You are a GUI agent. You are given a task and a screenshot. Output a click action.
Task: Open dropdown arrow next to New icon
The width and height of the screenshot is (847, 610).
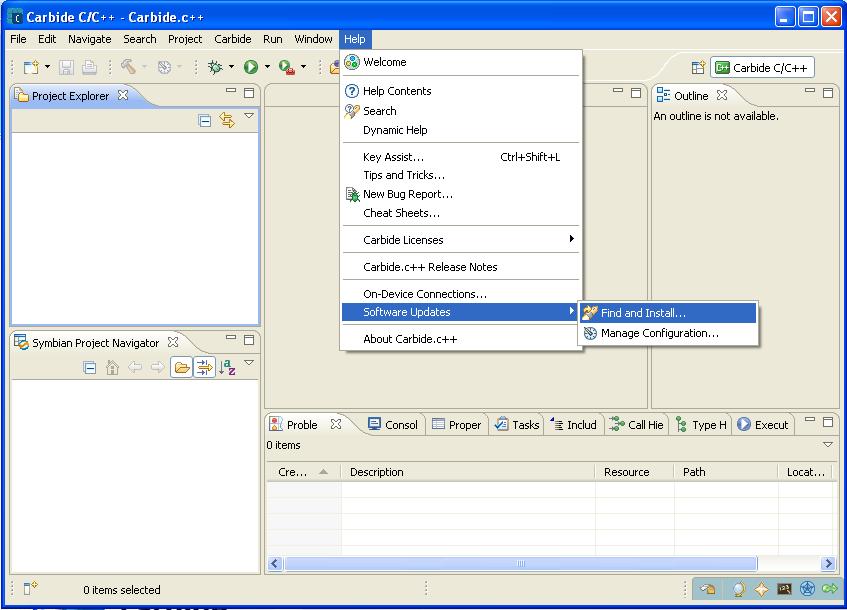point(48,67)
